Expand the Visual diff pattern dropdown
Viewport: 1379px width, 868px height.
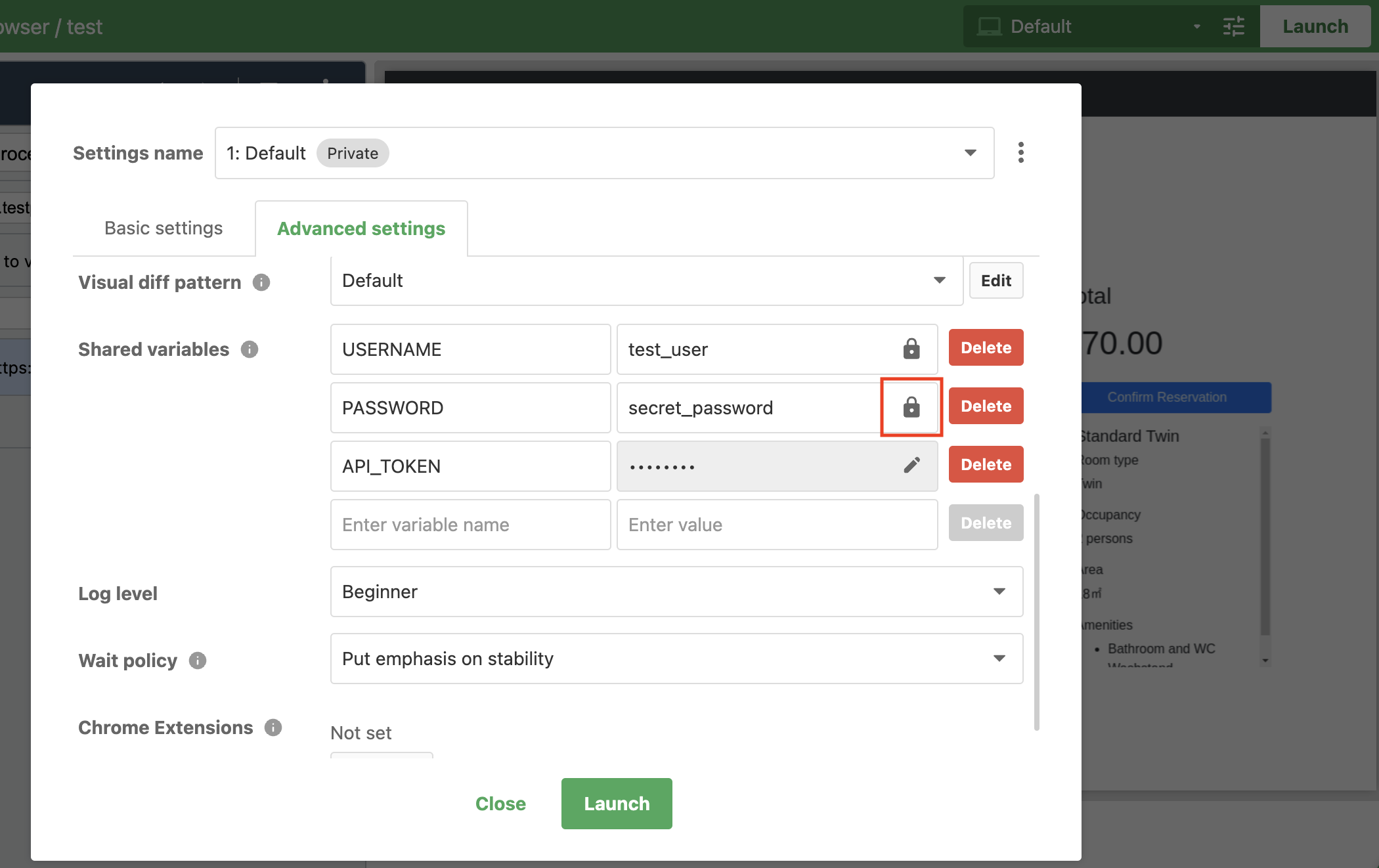click(x=940, y=280)
